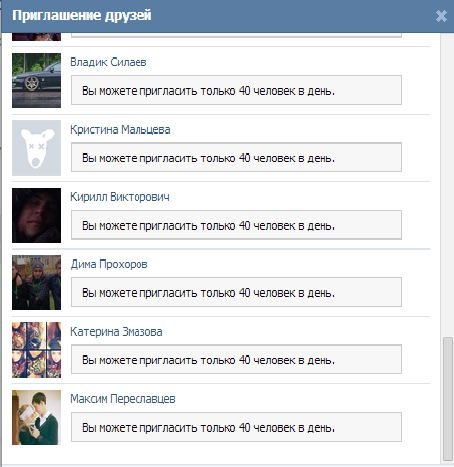This screenshot has width=454, height=467.
Task: Click the invite-limit message under Дима Прохоров
Action: [236, 292]
